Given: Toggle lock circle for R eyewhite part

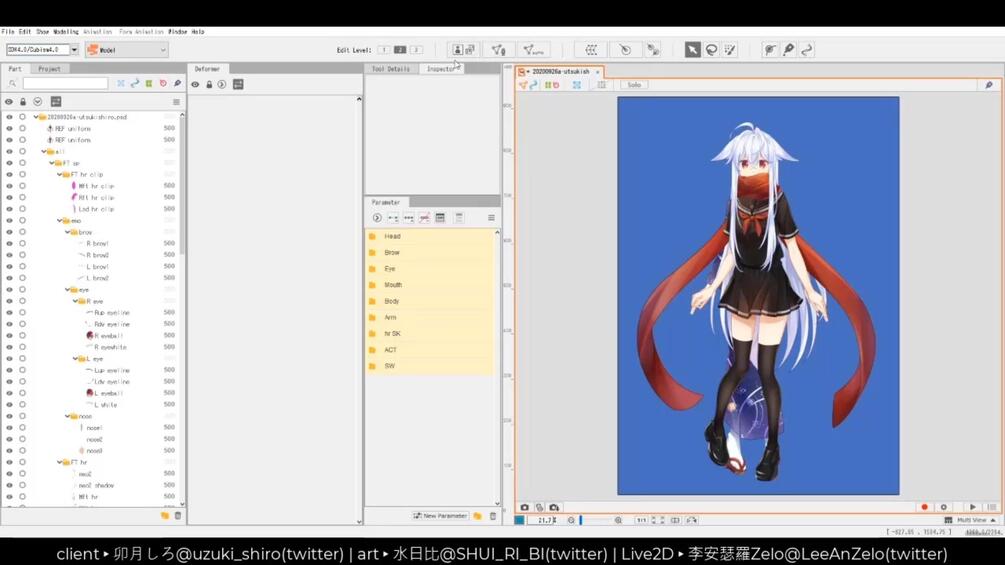Looking at the screenshot, I should point(22,347).
